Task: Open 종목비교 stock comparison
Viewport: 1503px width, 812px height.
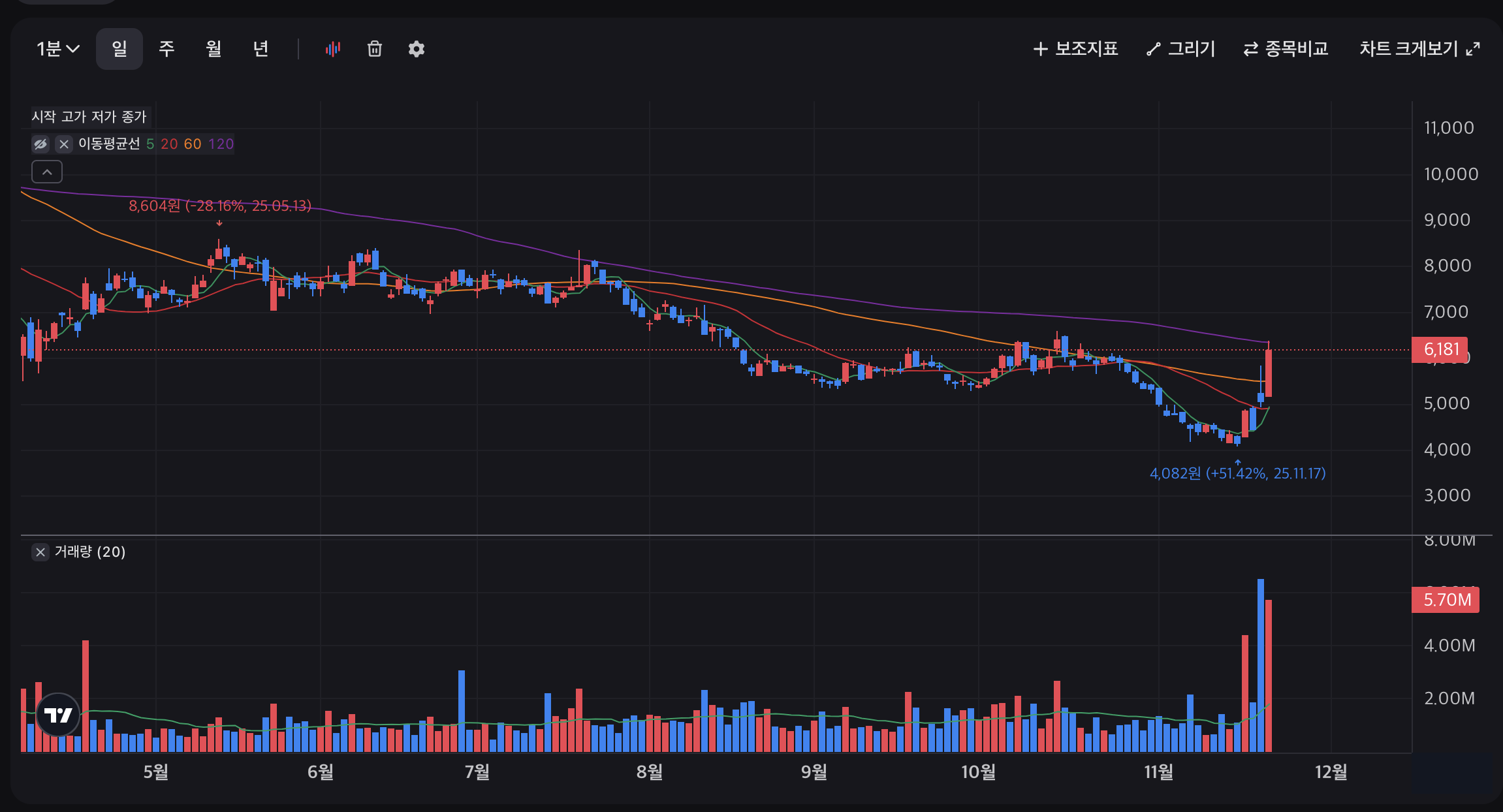Action: tap(1286, 49)
